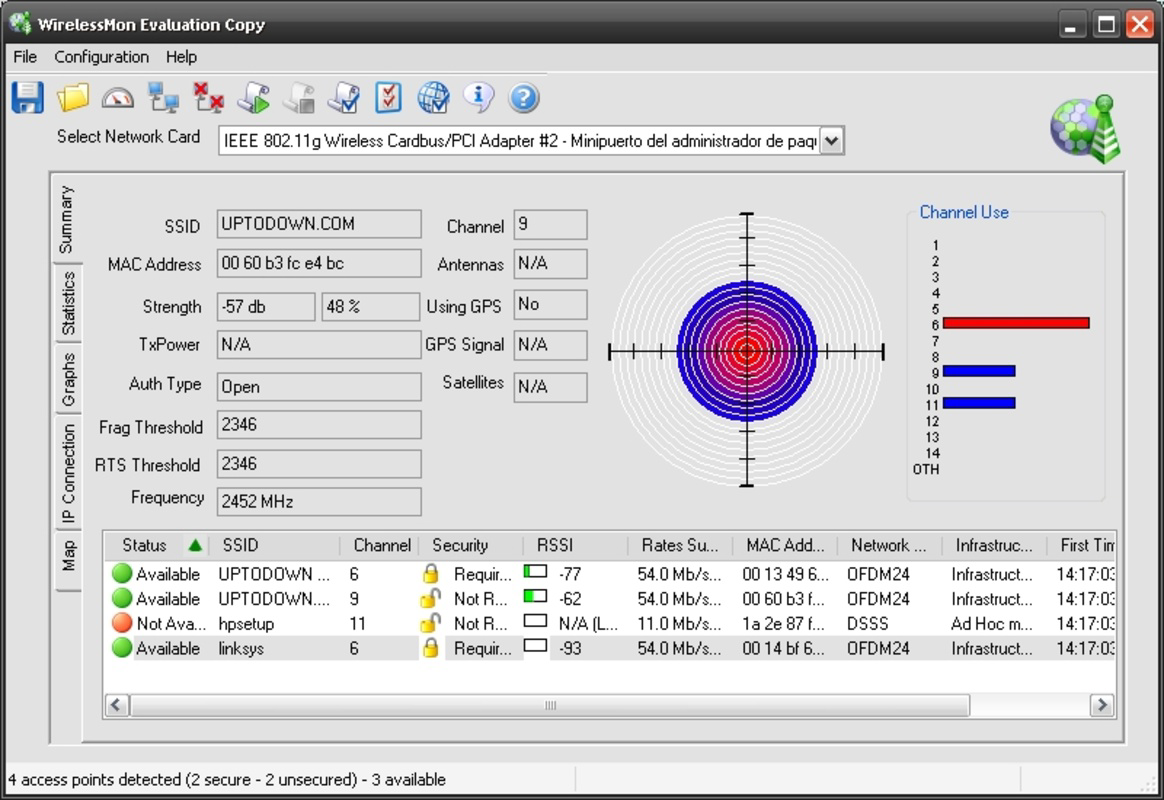Select the linksys network row name

(x=241, y=649)
